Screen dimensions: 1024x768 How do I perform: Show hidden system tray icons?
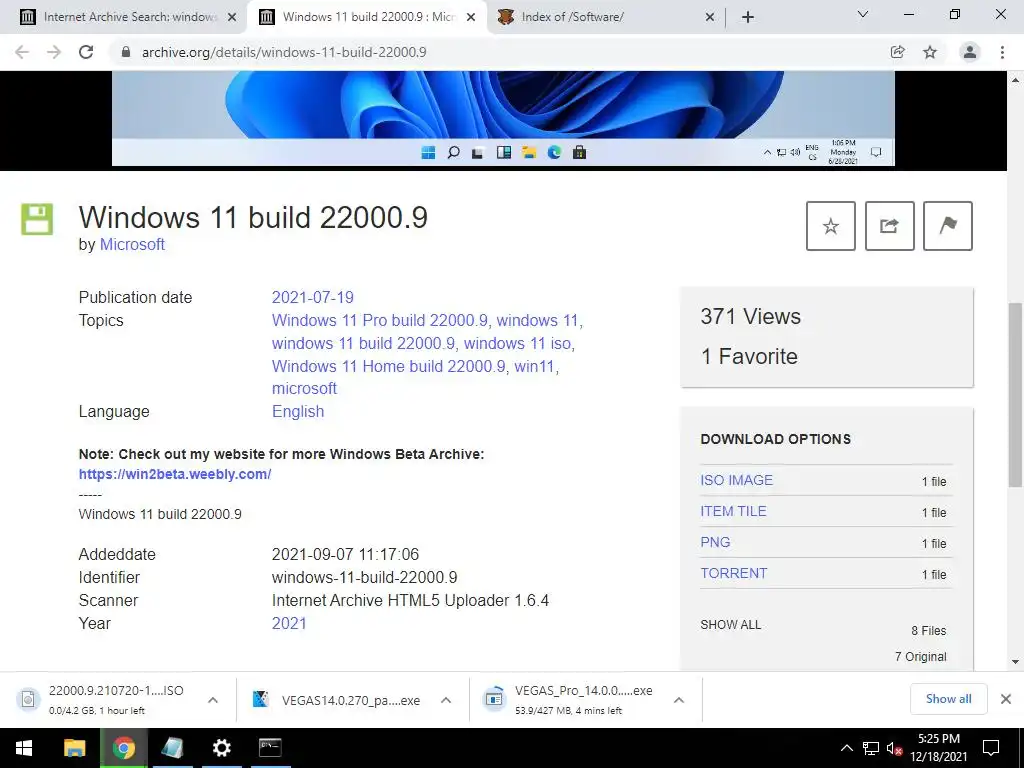[846, 748]
